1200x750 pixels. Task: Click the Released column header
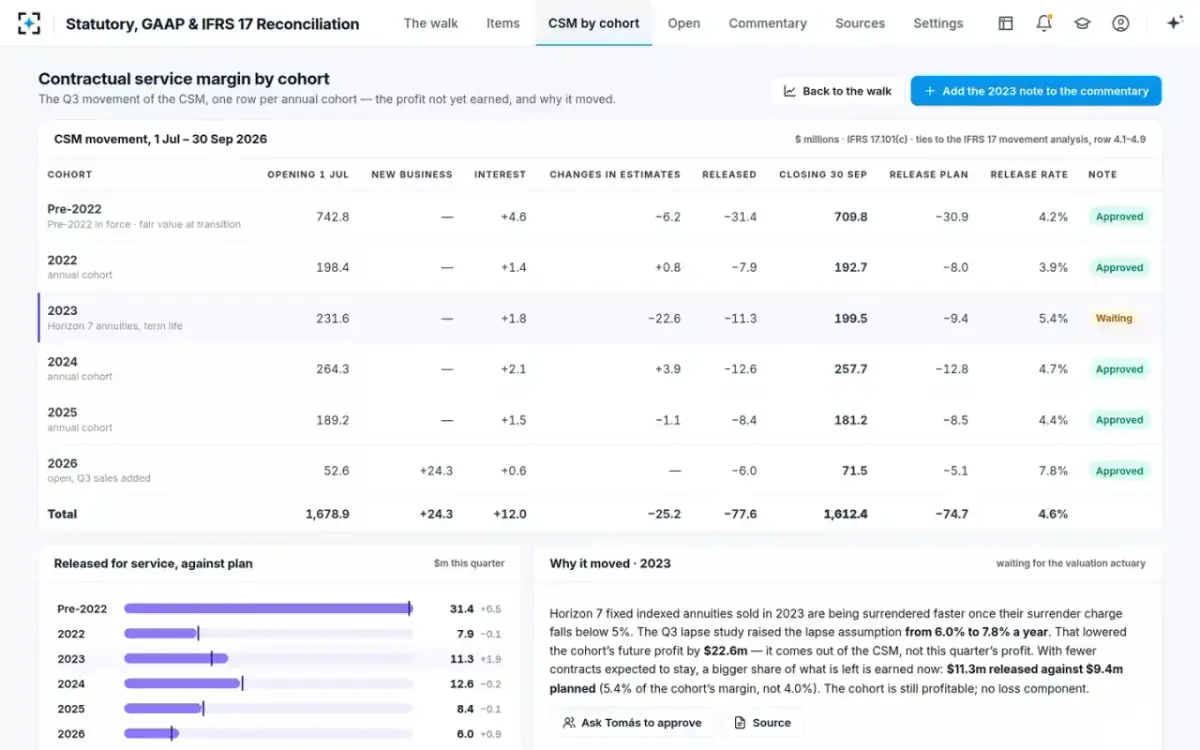click(x=729, y=174)
